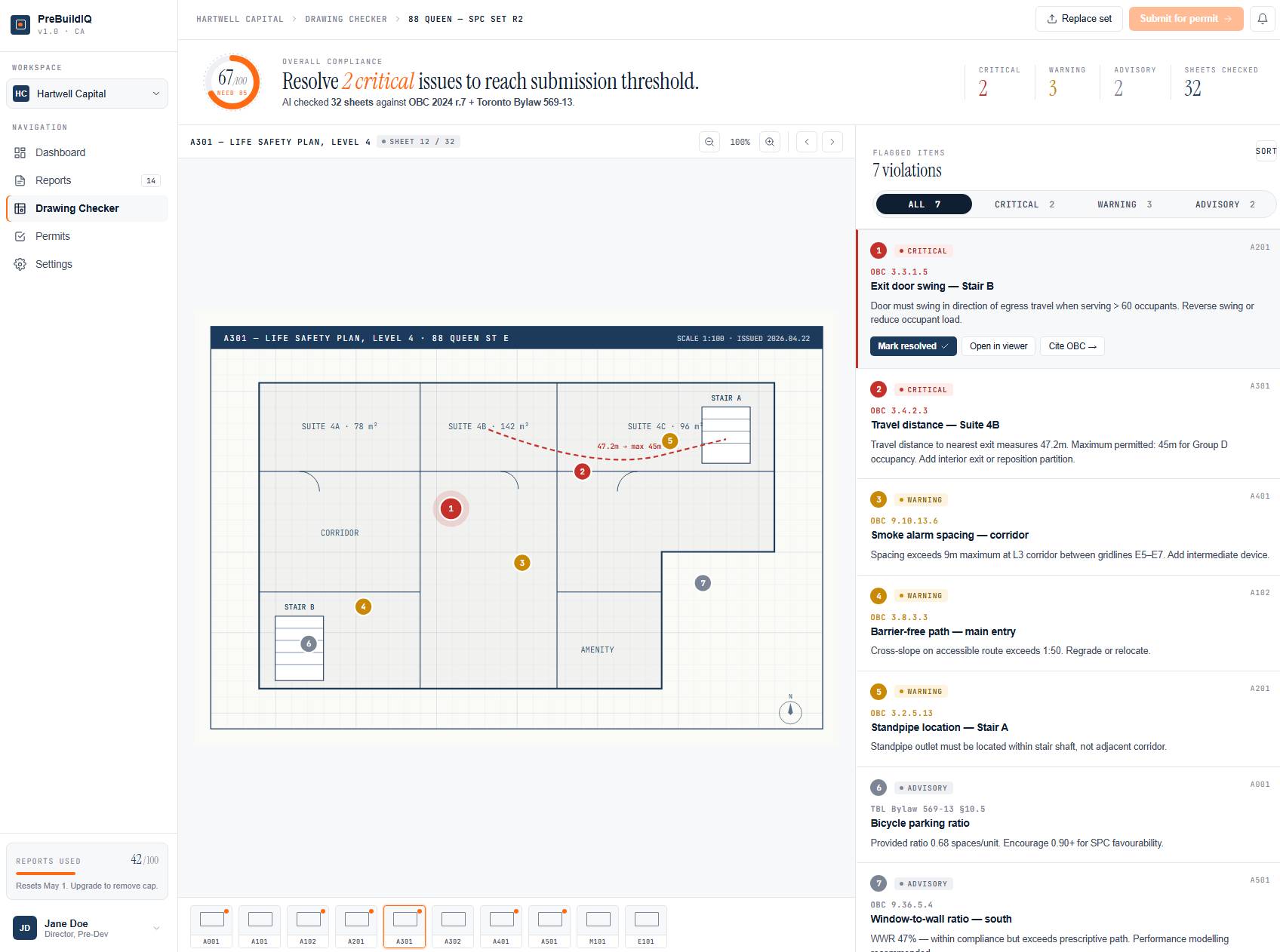
Task: Show only Advisory violations
Action: click(1224, 204)
